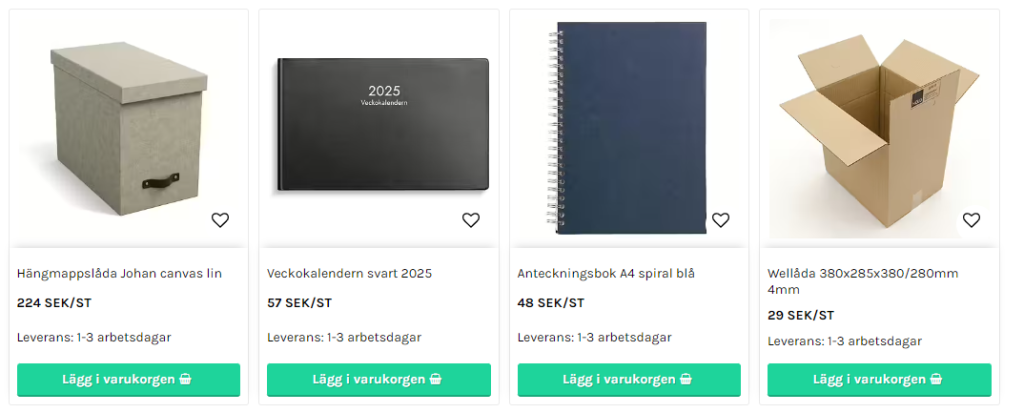The width and height of the screenshot is (1024, 413).
Task: Click basket icon in Wellåda cart button
Action: coord(936,379)
